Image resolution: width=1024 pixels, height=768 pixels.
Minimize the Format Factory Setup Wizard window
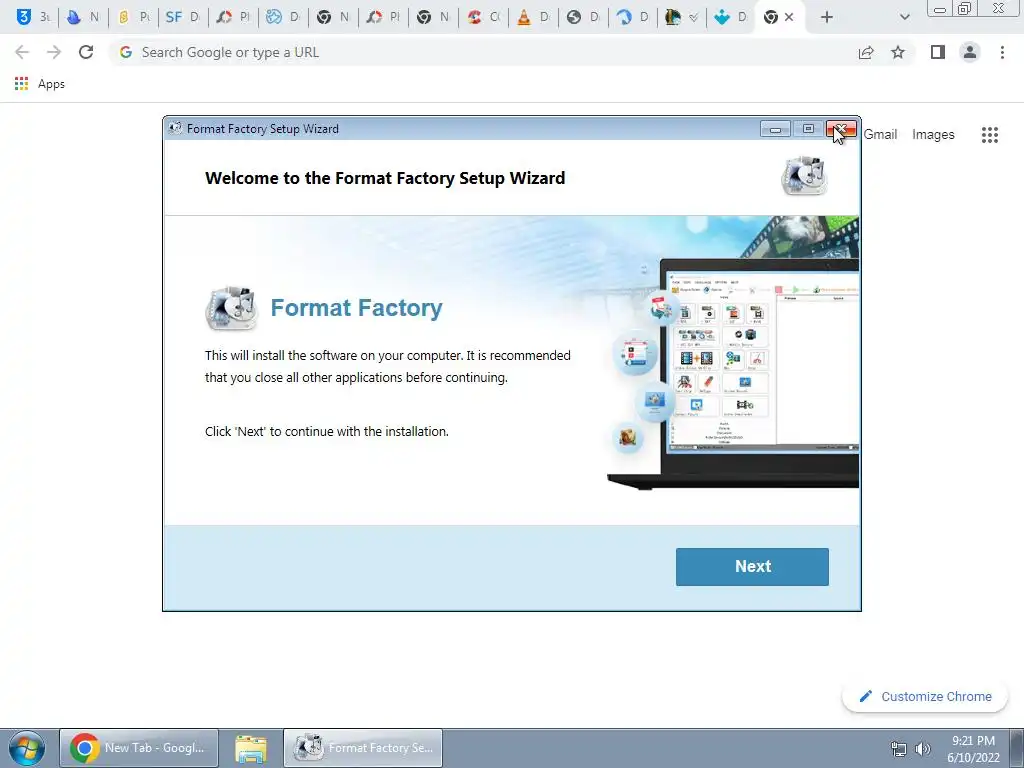coord(775,129)
